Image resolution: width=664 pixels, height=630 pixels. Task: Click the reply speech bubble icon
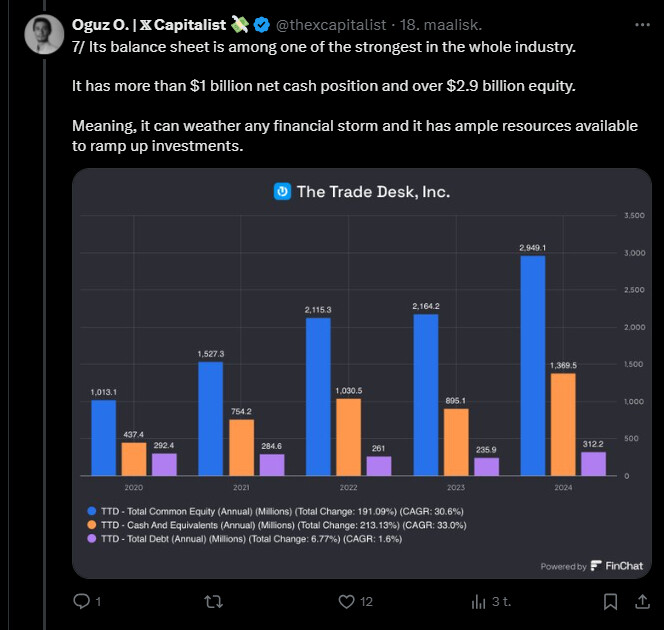[x=83, y=601]
